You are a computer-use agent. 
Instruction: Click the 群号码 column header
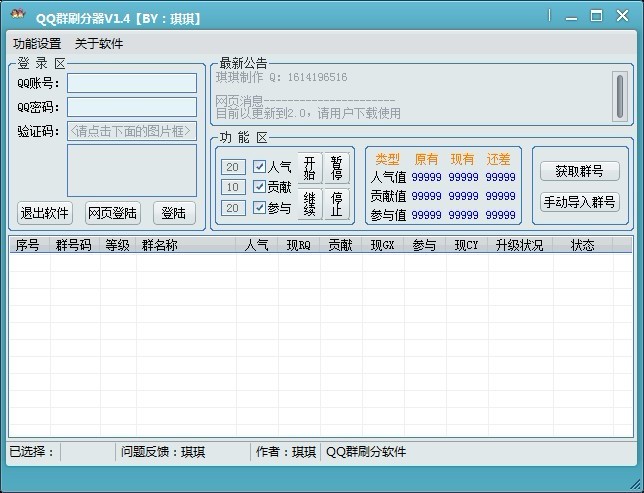pyautogui.click(x=74, y=245)
